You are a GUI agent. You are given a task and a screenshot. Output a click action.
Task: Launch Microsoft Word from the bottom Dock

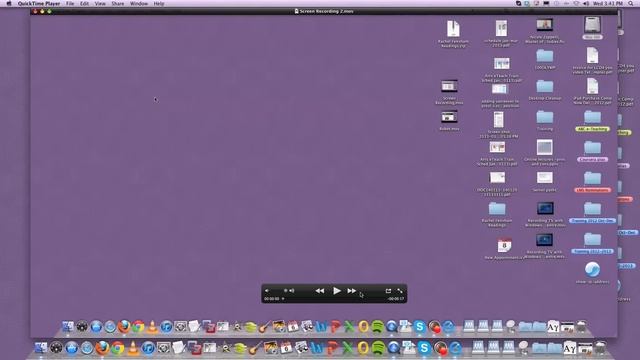tap(317, 348)
